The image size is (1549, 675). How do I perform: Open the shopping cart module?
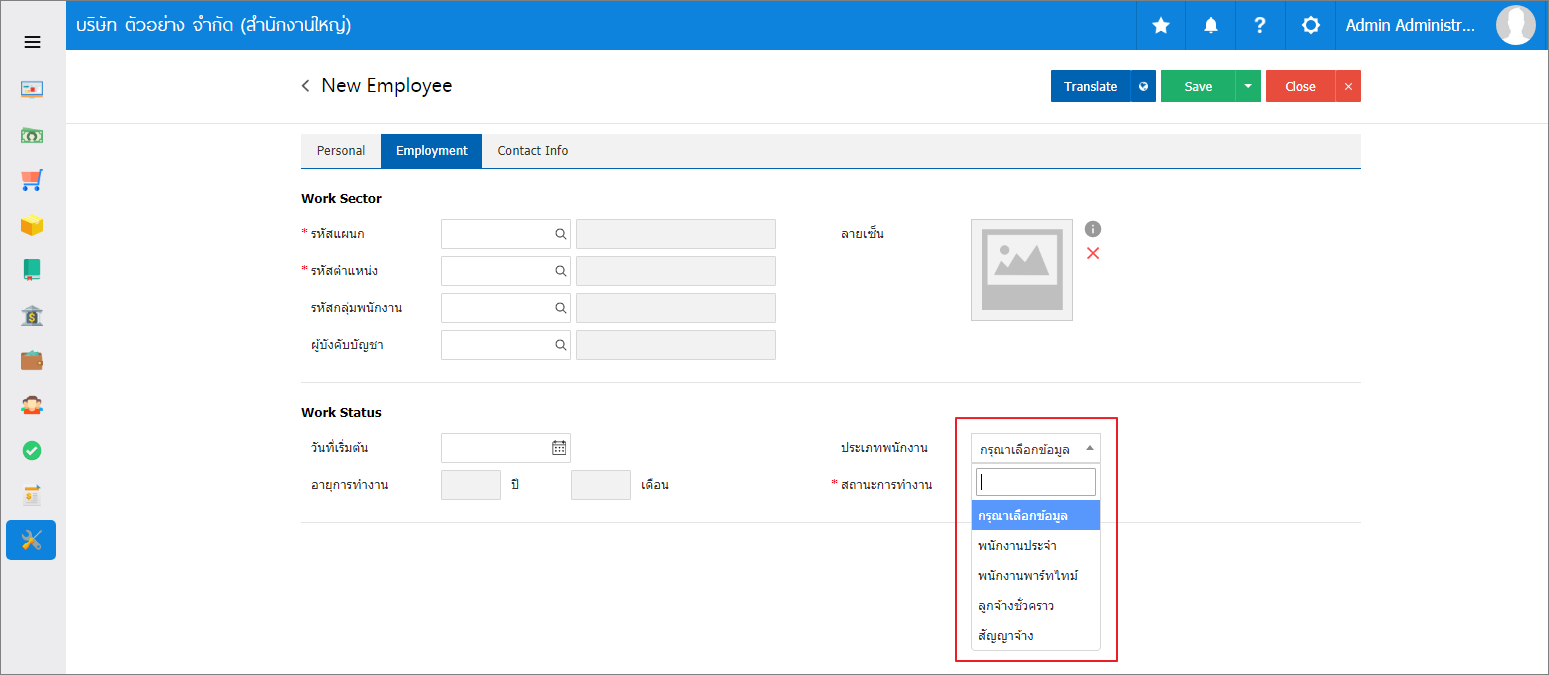click(x=32, y=181)
